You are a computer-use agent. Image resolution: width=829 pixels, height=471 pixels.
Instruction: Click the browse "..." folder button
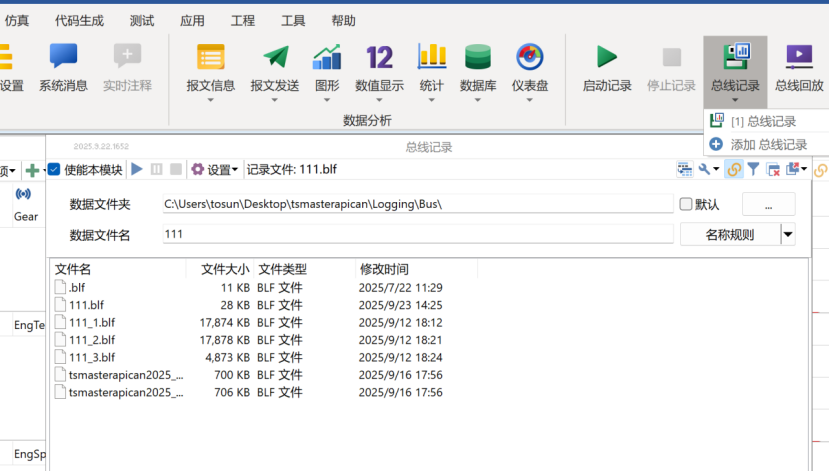click(768, 204)
